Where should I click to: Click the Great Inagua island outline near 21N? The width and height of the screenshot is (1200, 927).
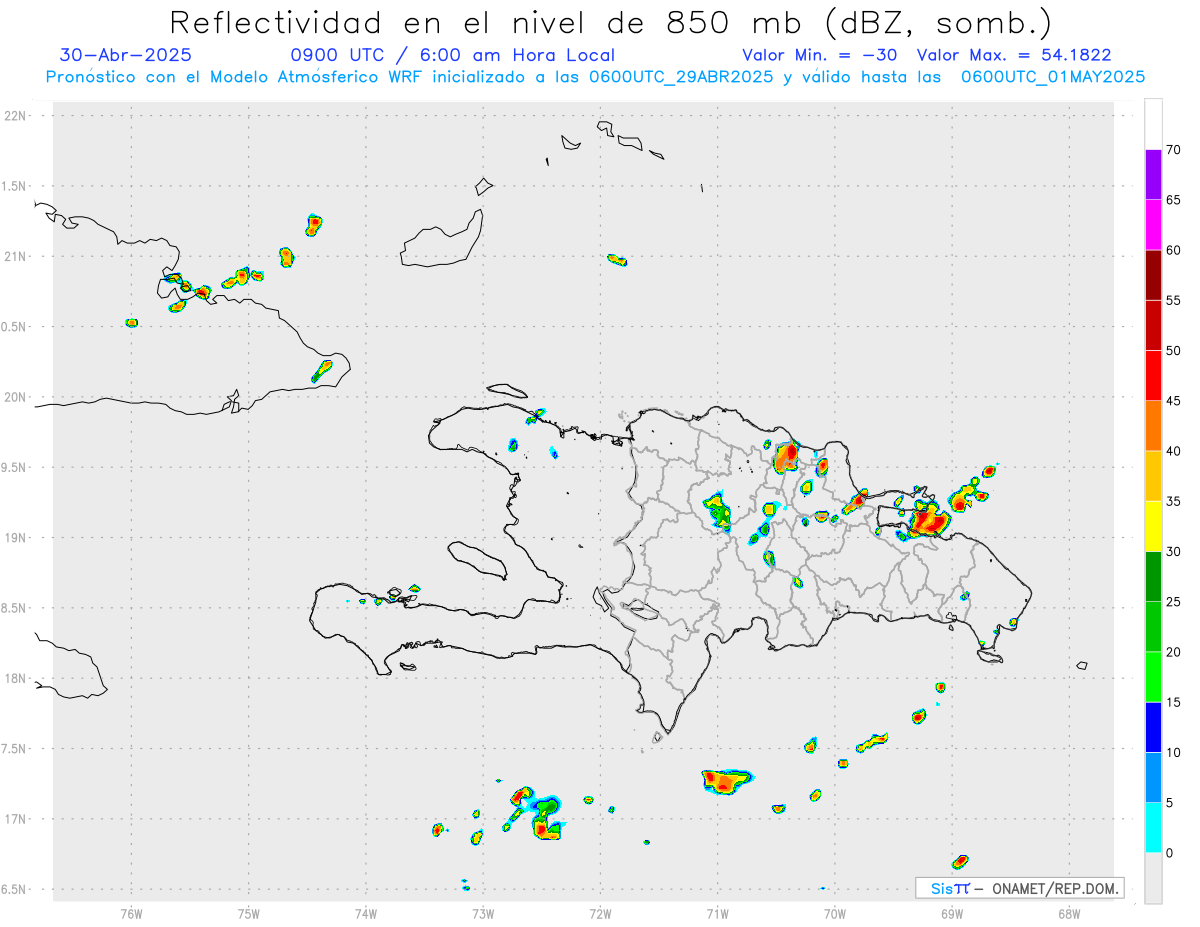pos(442,238)
